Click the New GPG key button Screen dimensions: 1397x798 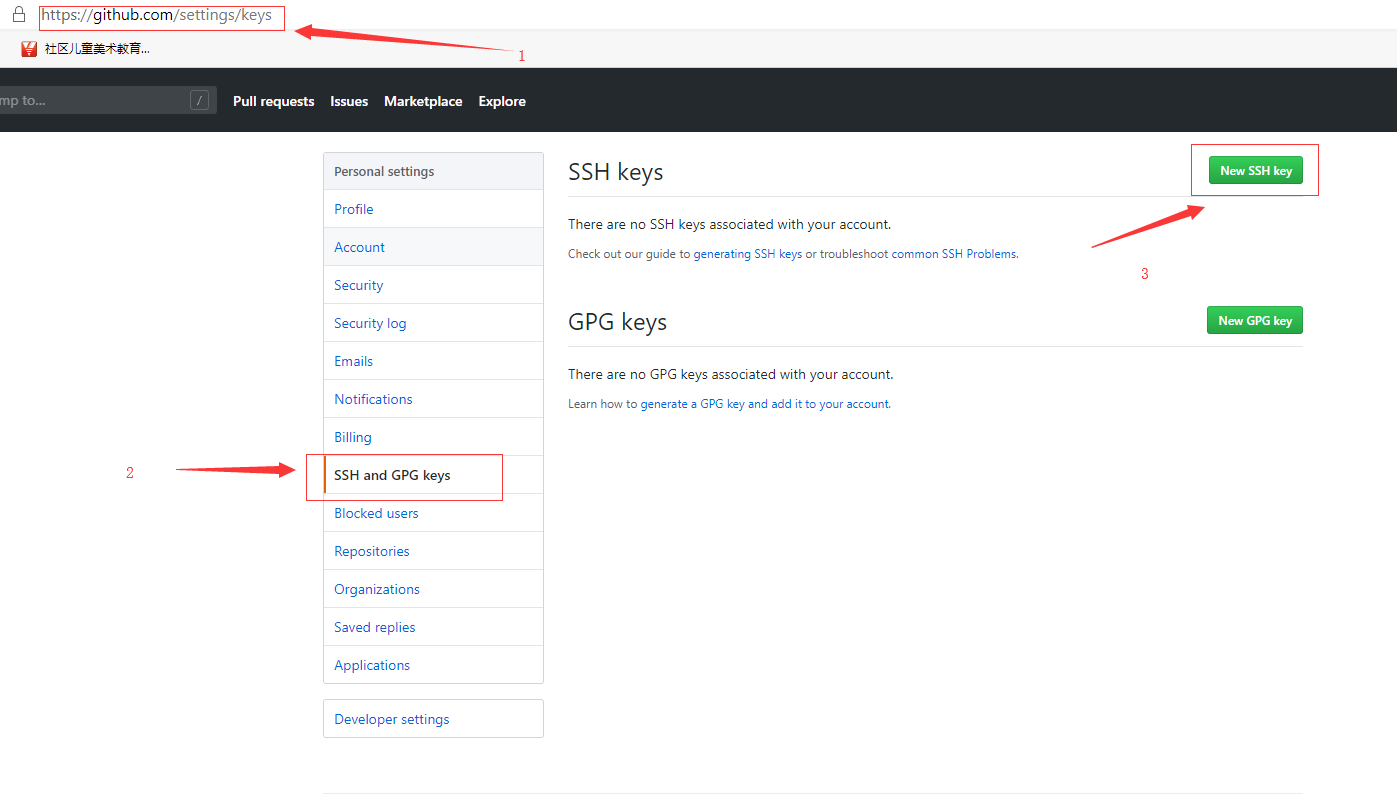(1255, 320)
